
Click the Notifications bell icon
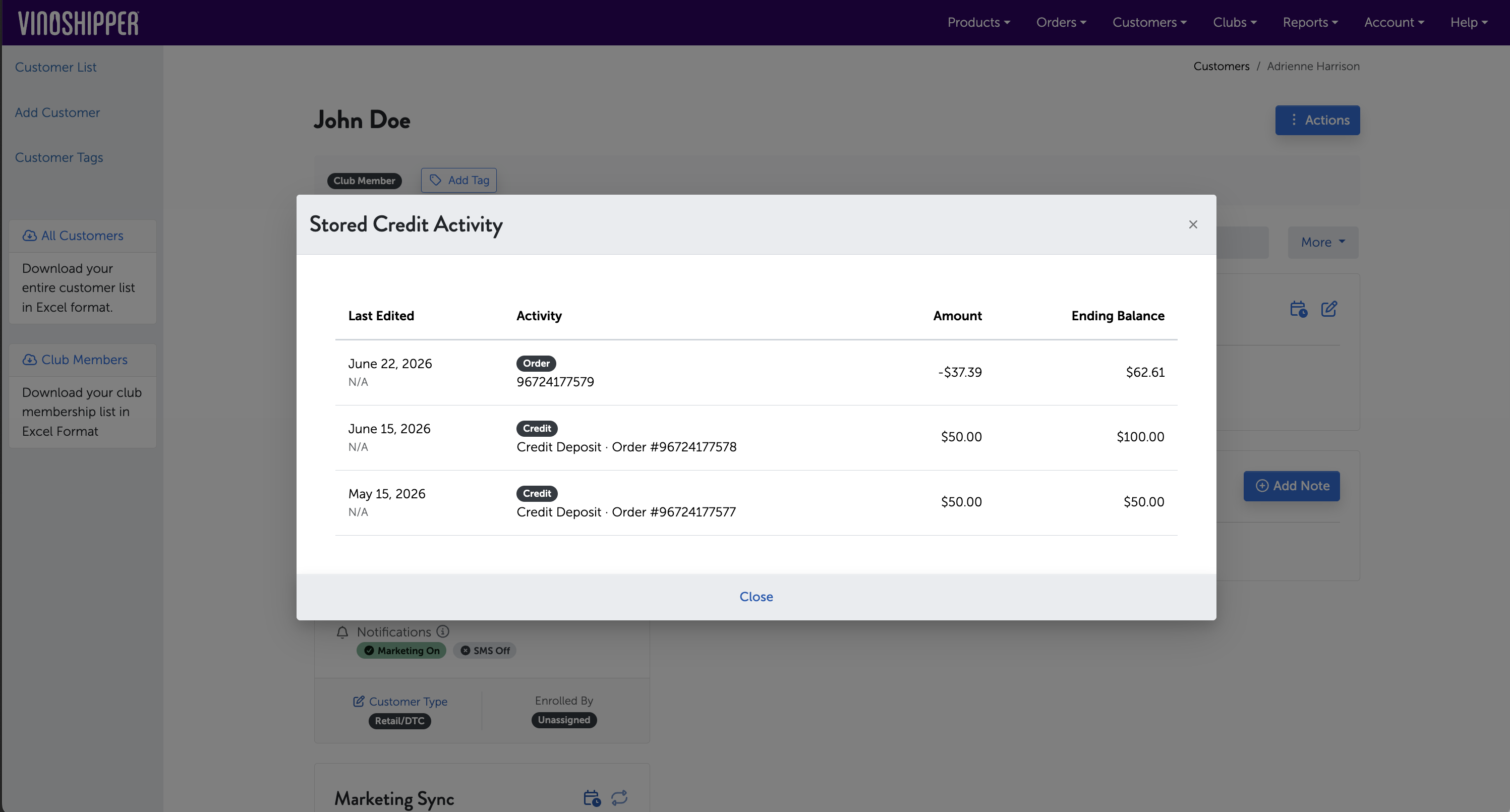tap(342, 632)
